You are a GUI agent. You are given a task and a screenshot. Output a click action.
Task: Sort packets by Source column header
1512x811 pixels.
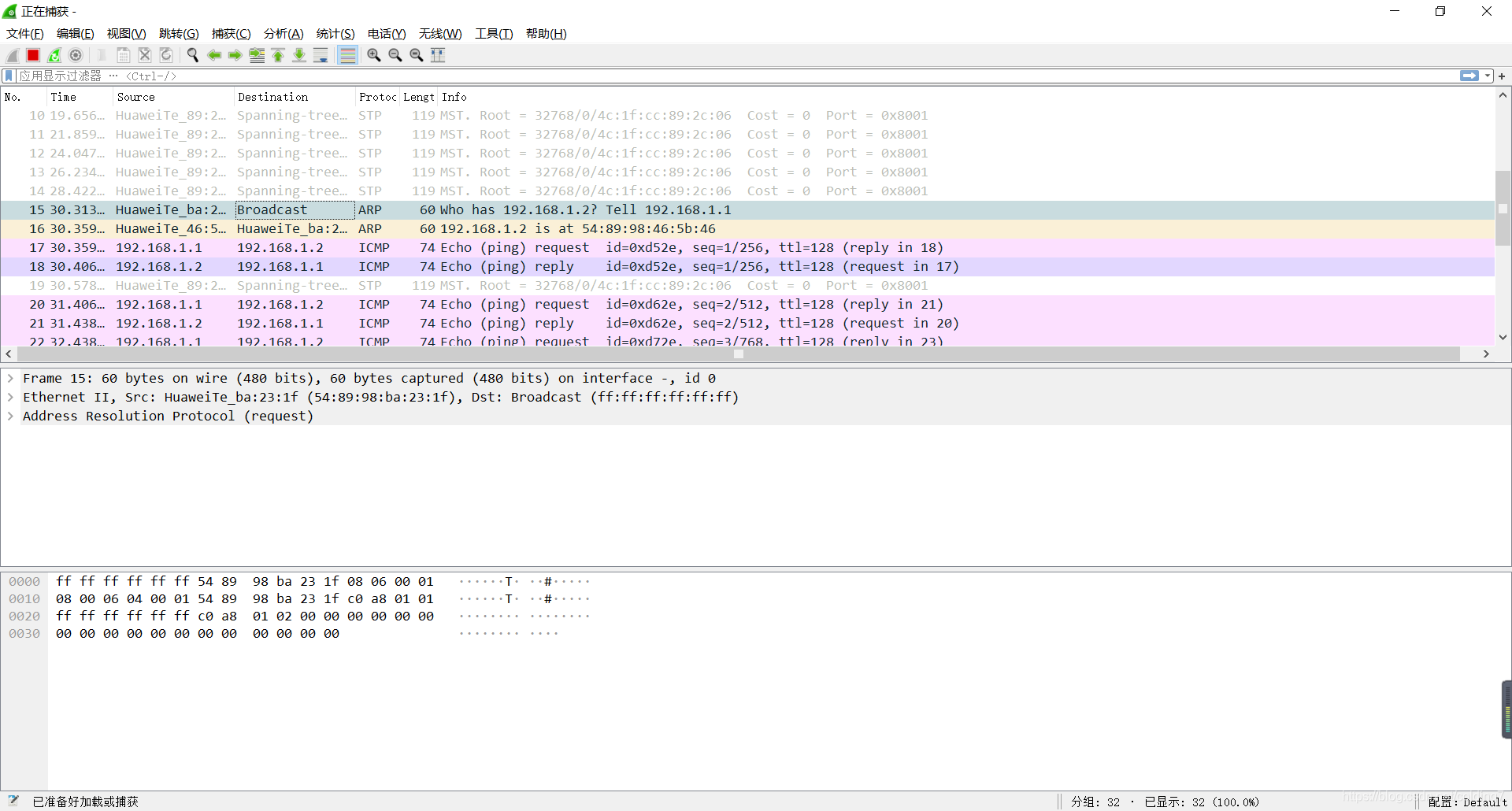pos(173,97)
